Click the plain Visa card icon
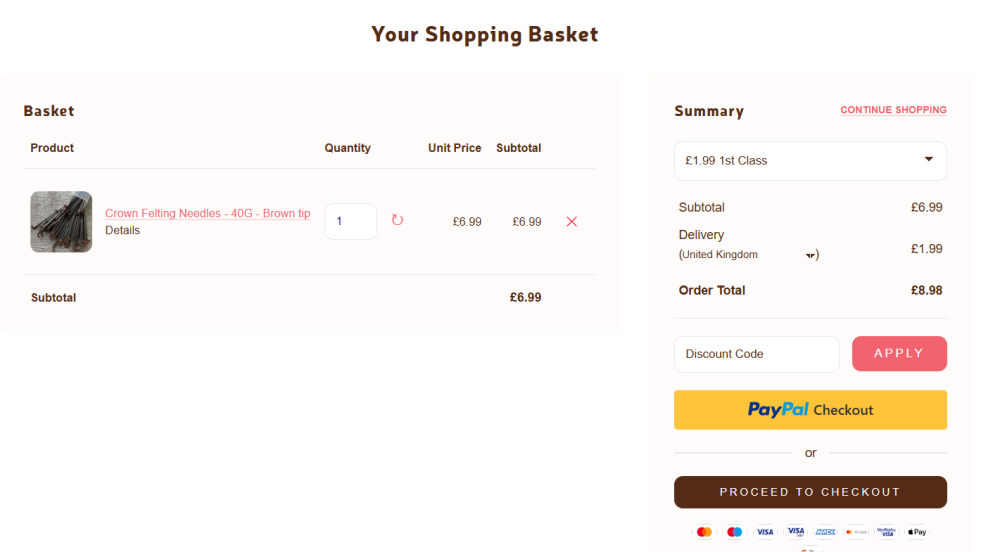The image size is (1000, 552). (x=765, y=532)
